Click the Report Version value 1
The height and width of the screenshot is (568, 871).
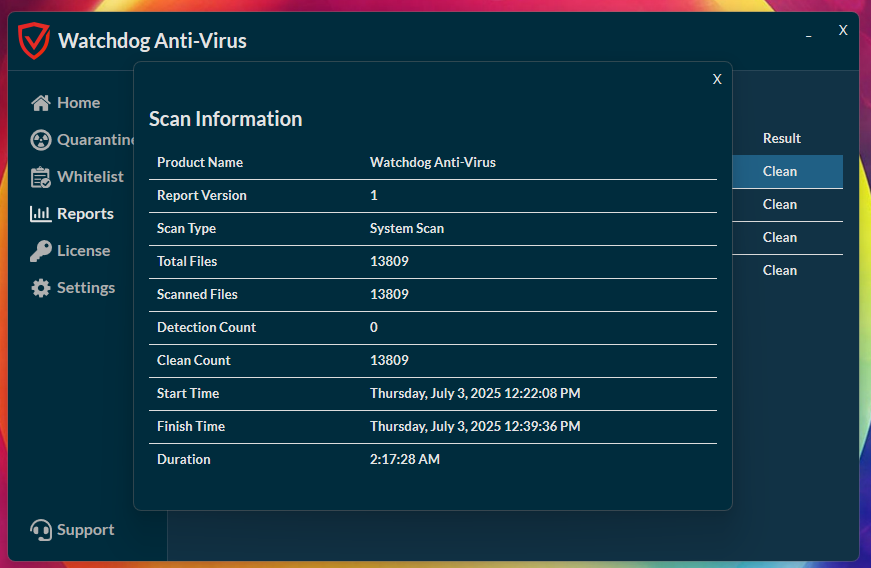point(374,195)
